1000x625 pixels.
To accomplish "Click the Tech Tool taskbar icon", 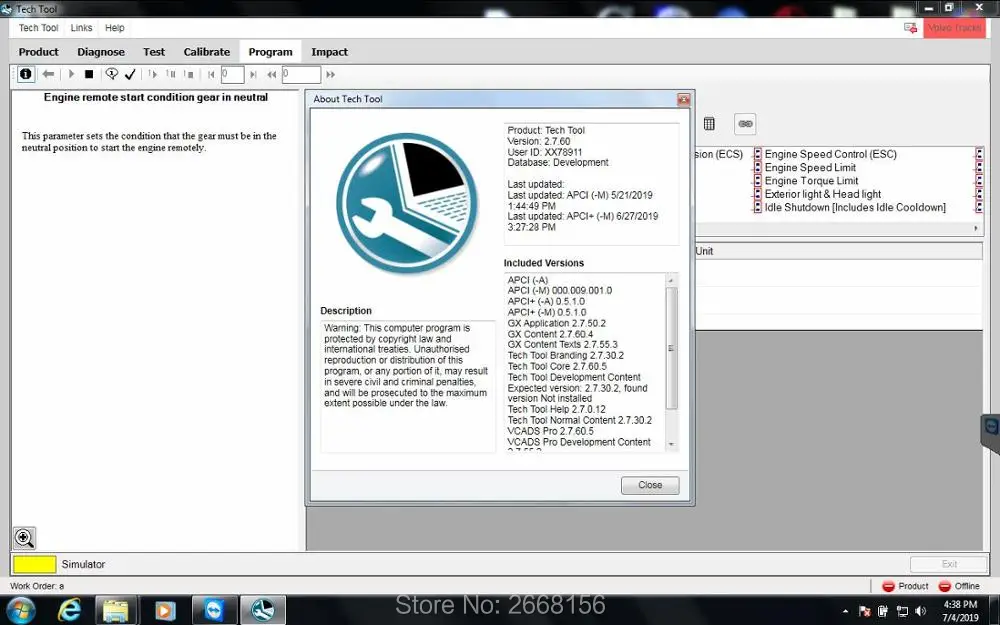I will pyautogui.click(x=263, y=610).
